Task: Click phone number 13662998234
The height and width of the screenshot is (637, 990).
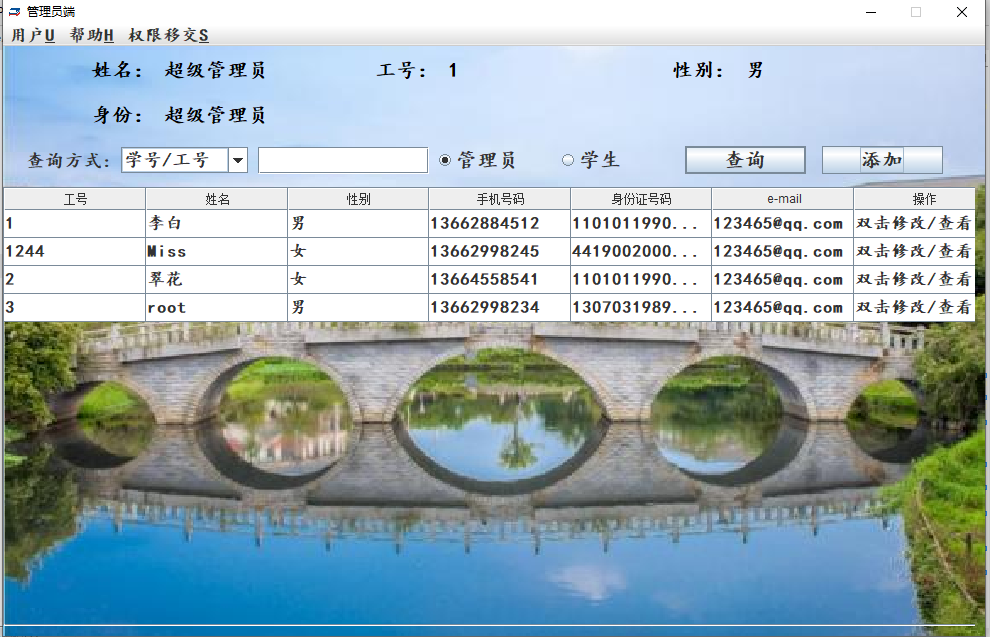Action: 499,307
